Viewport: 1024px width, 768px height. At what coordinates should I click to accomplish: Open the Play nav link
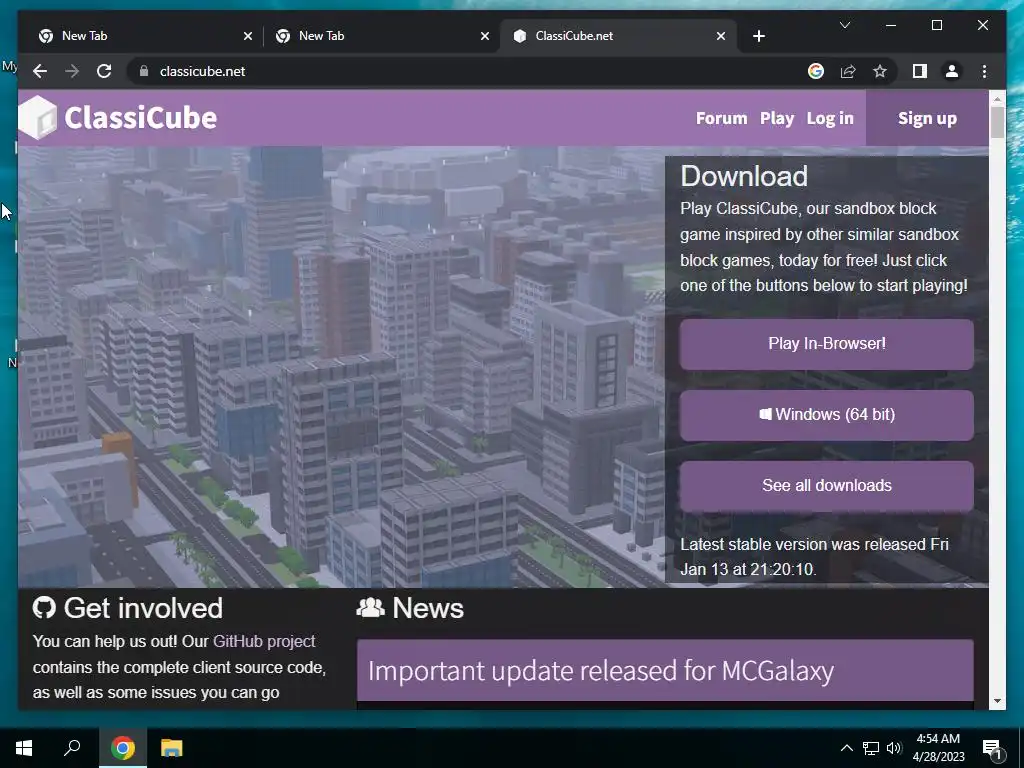pyautogui.click(x=776, y=118)
